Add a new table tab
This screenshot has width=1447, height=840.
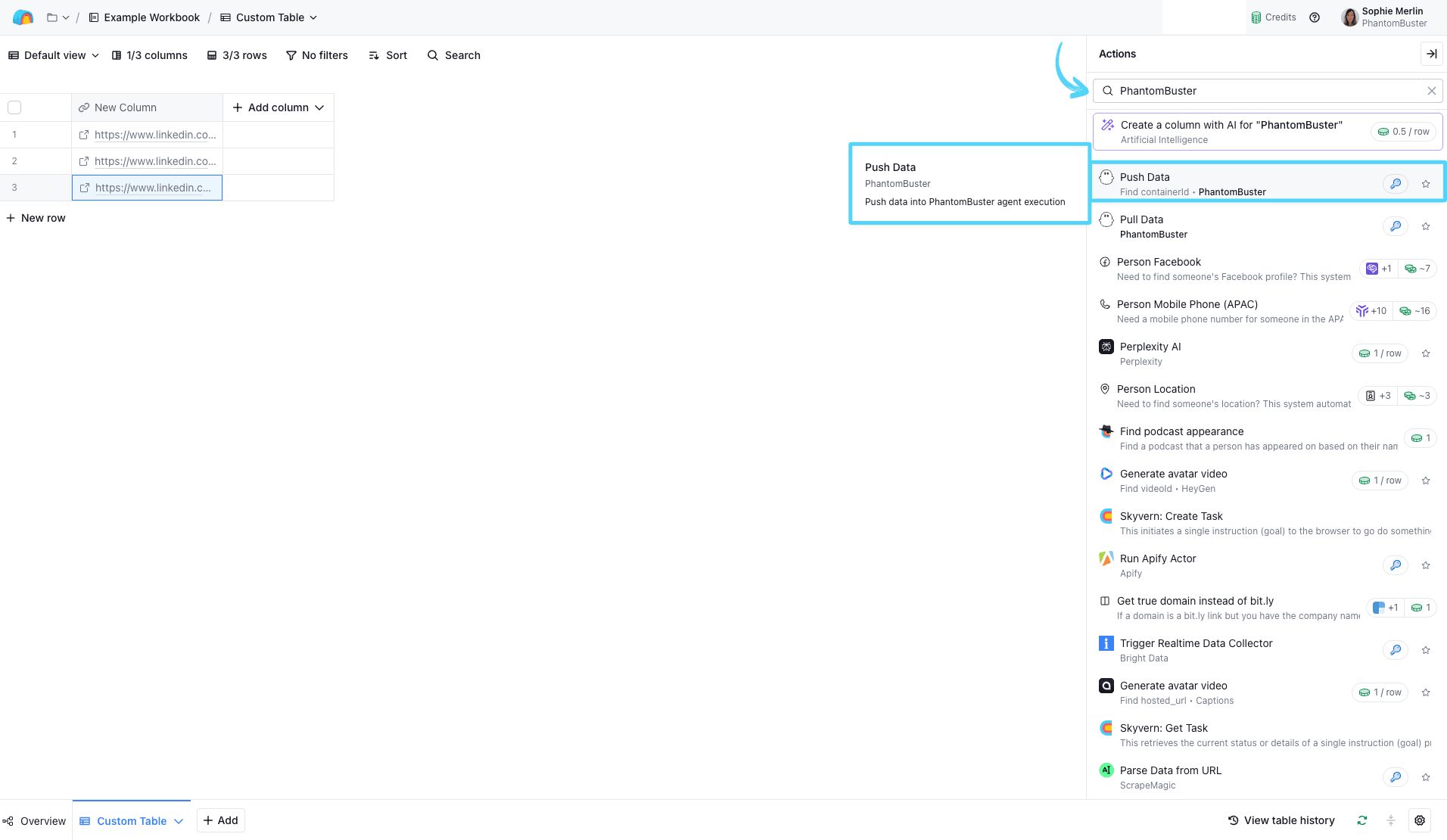(220, 820)
